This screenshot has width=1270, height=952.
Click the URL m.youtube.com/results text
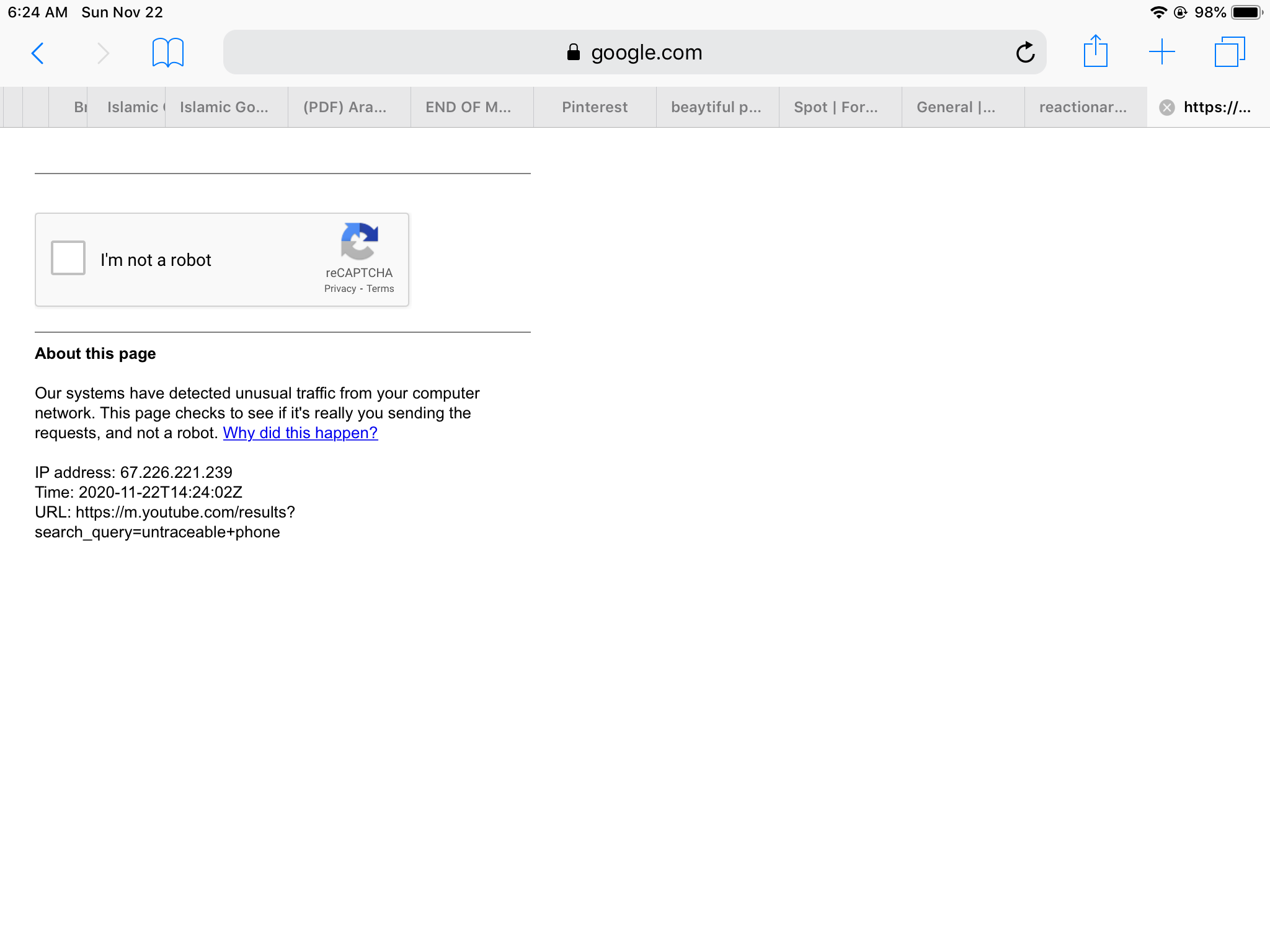(165, 522)
